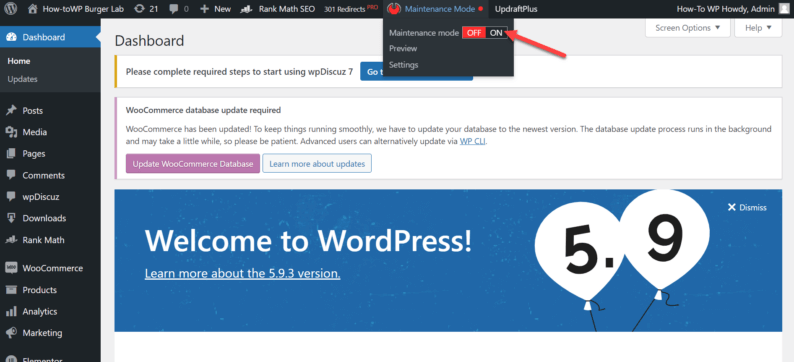
Task: Click the Media icon in the sidebar
Action: pos(11,132)
